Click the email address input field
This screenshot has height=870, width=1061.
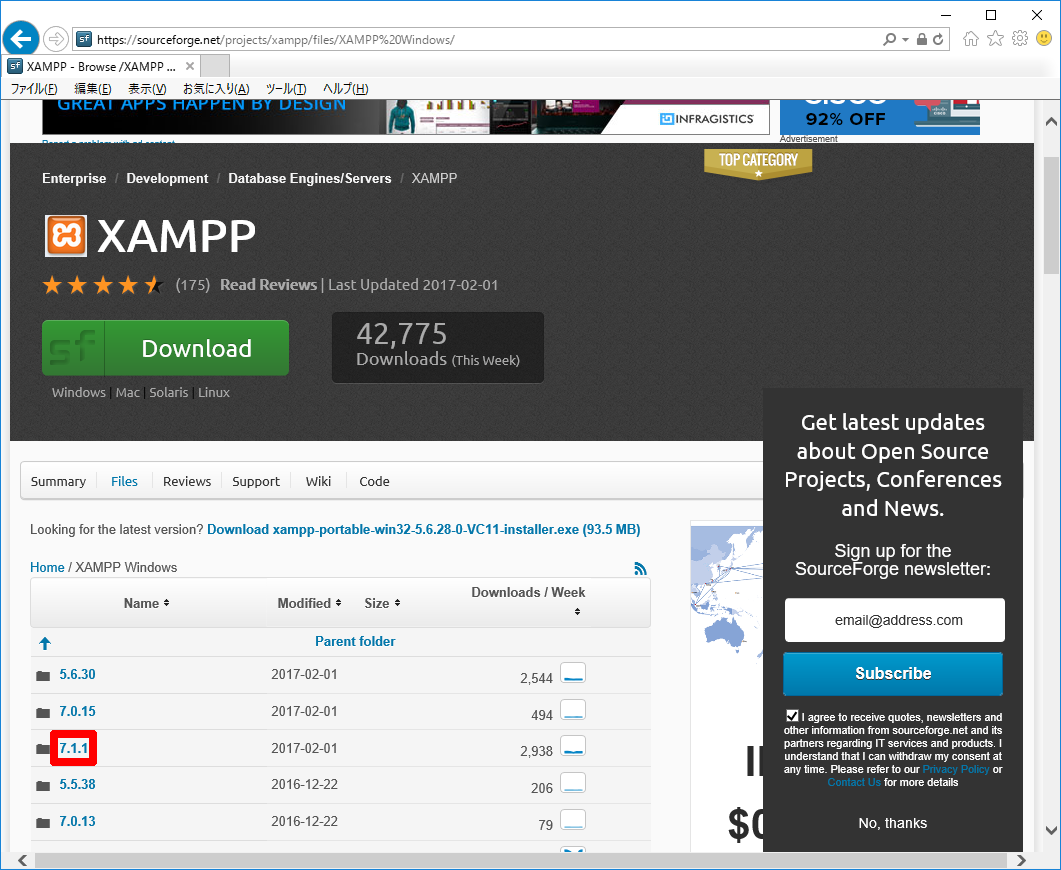point(894,620)
